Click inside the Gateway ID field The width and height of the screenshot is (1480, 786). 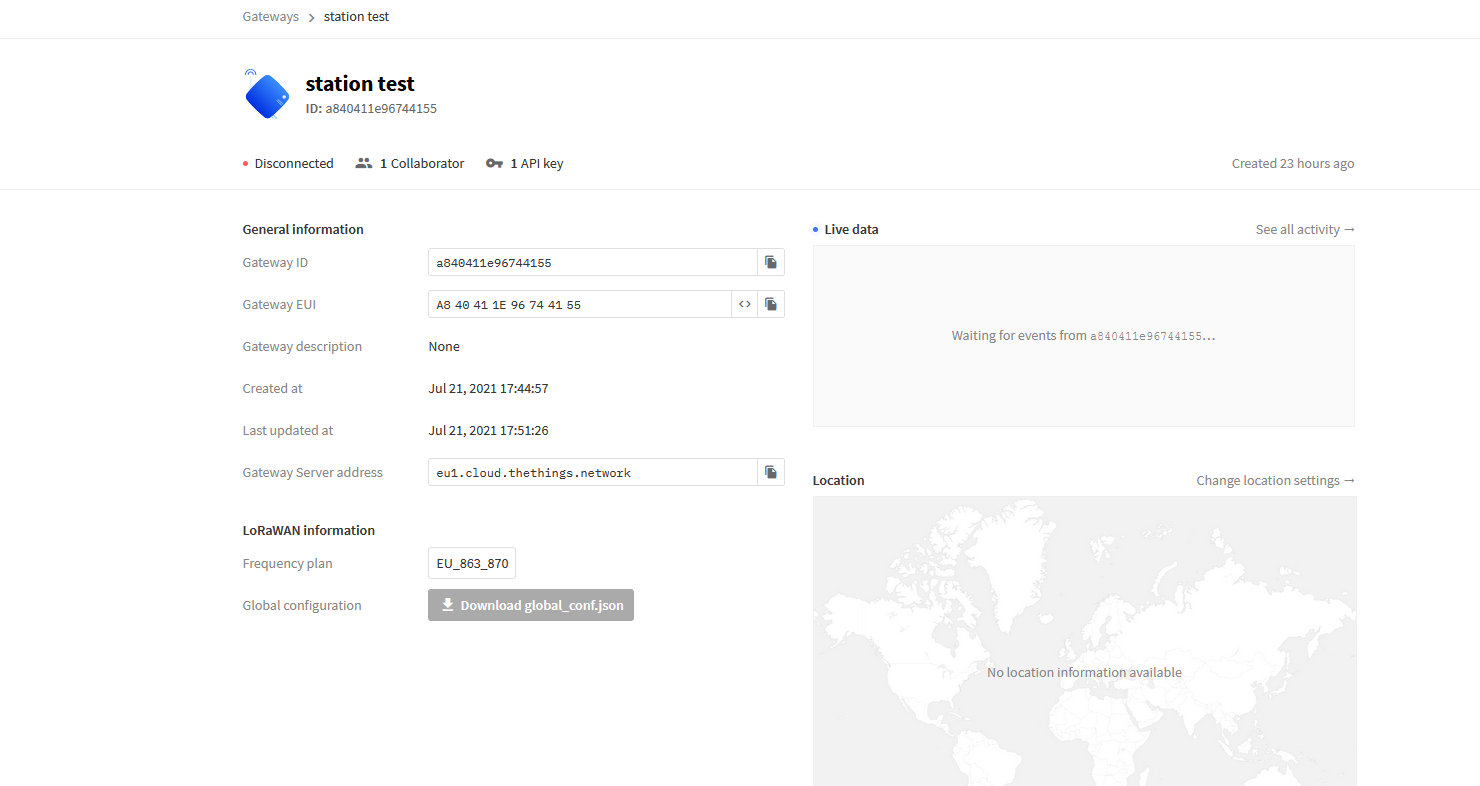[x=593, y=262]
